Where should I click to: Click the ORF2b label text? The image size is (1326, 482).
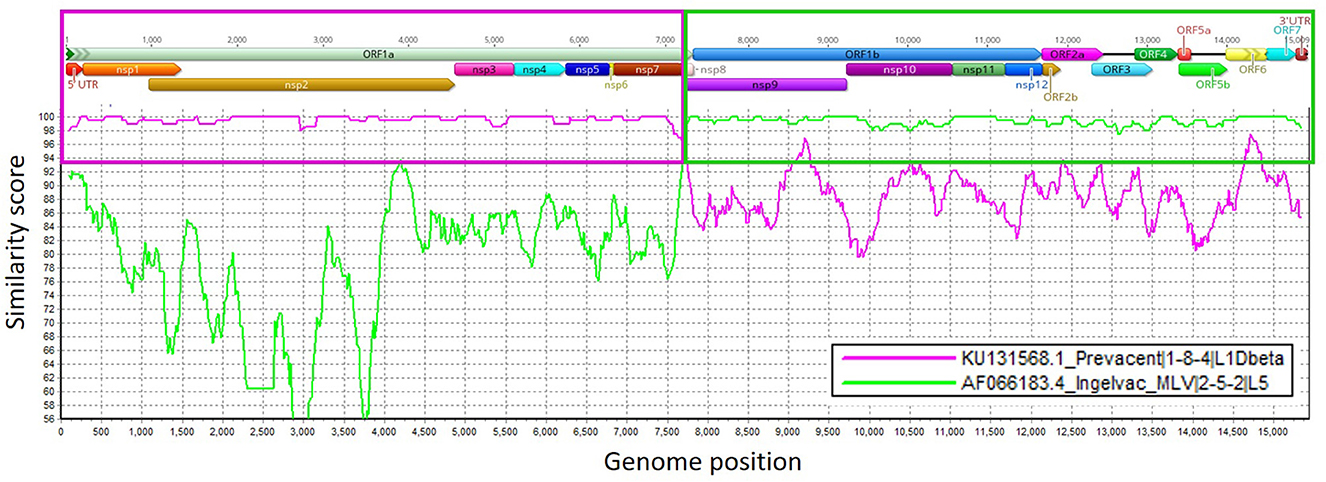[x=1060, y=98]
